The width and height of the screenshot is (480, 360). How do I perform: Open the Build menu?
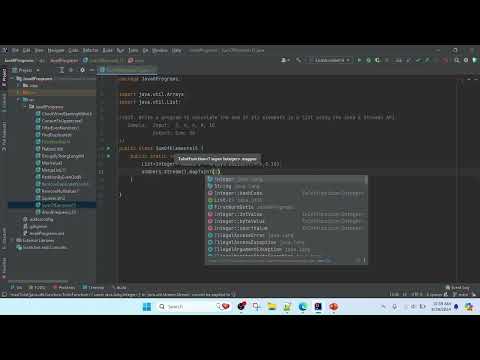[x=107, y=50]
